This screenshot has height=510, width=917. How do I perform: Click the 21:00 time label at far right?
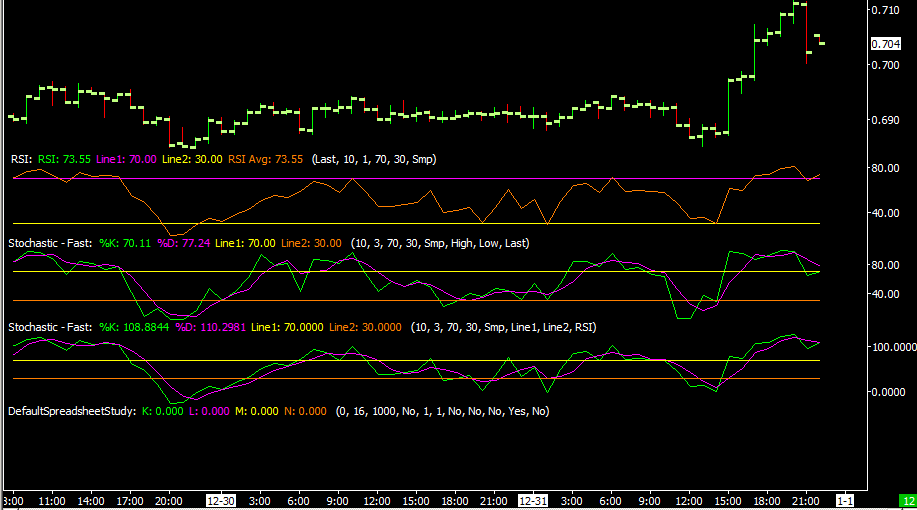(x=806, y=501)
